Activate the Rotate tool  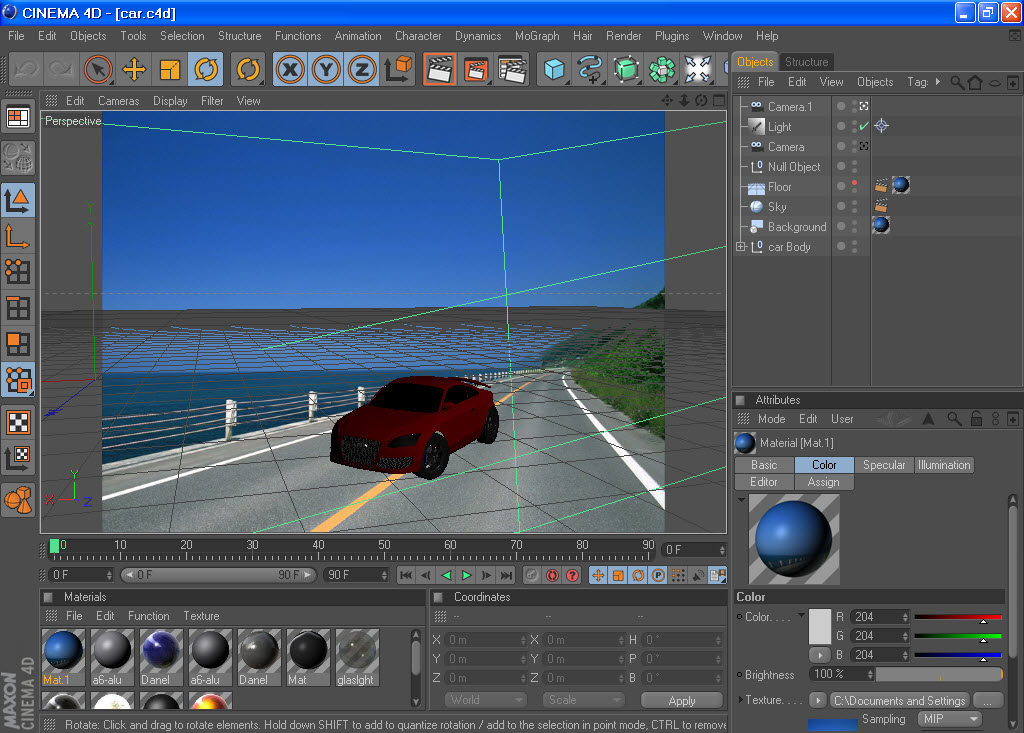coord(206,69)
